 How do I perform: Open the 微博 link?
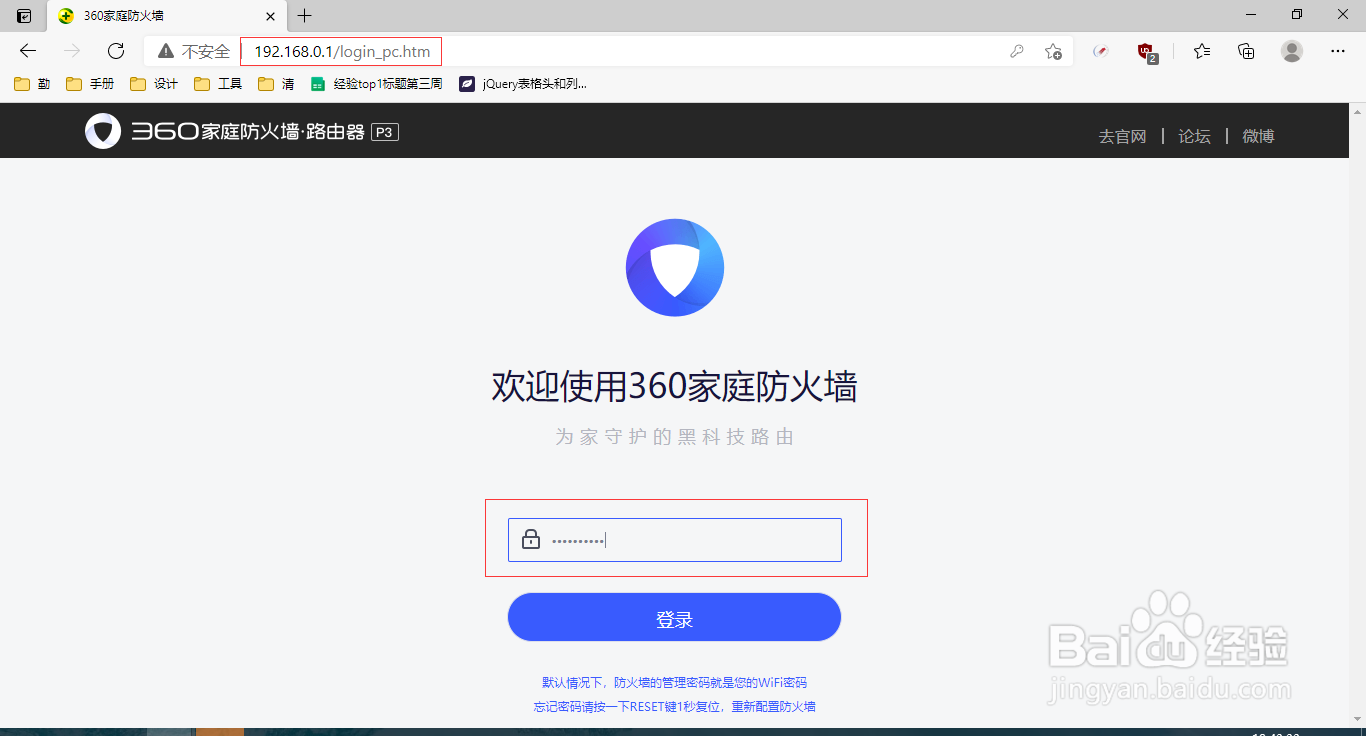tap(1258, 136)
